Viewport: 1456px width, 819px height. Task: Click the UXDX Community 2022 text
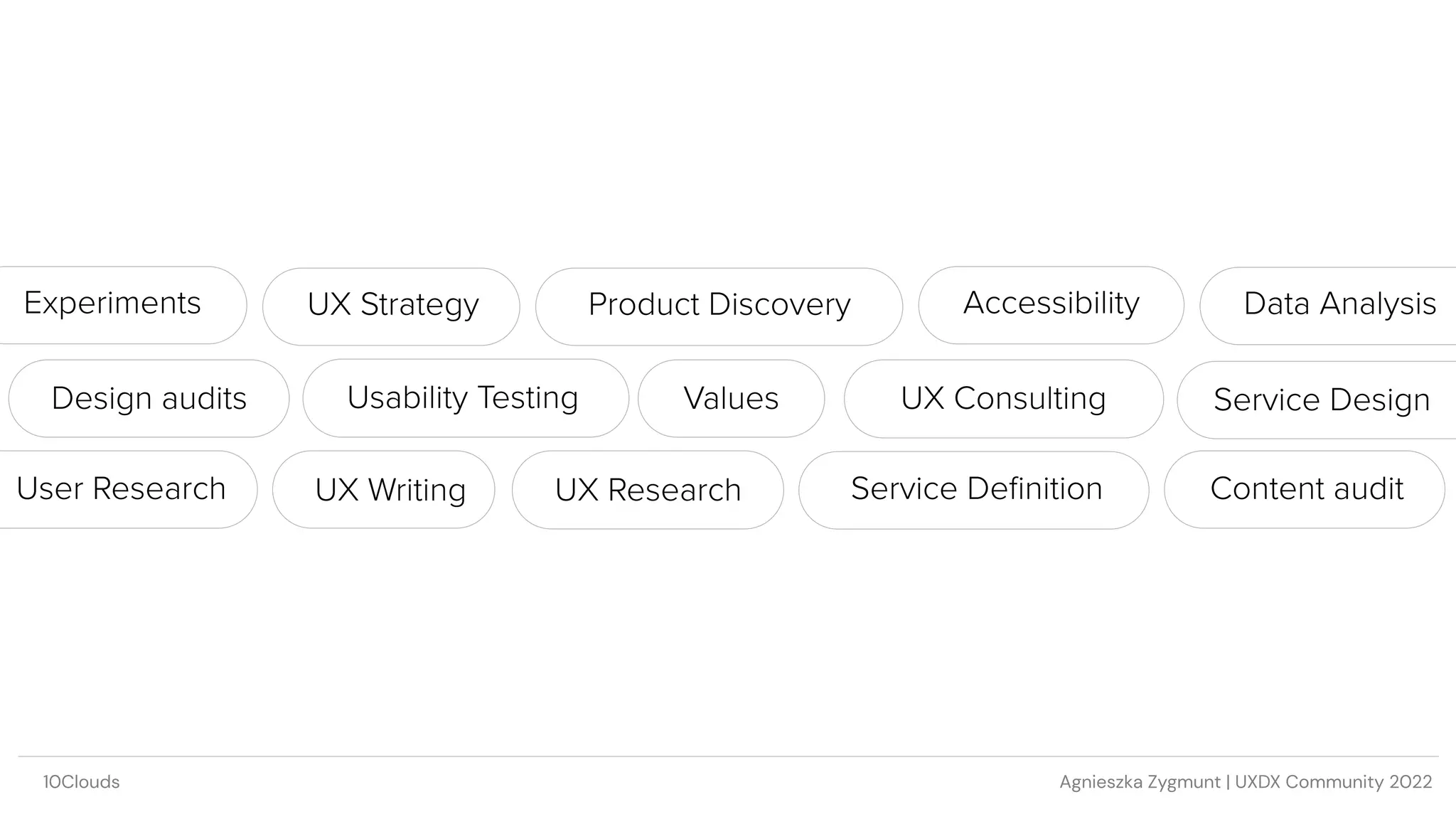(x=1333, y=782)
